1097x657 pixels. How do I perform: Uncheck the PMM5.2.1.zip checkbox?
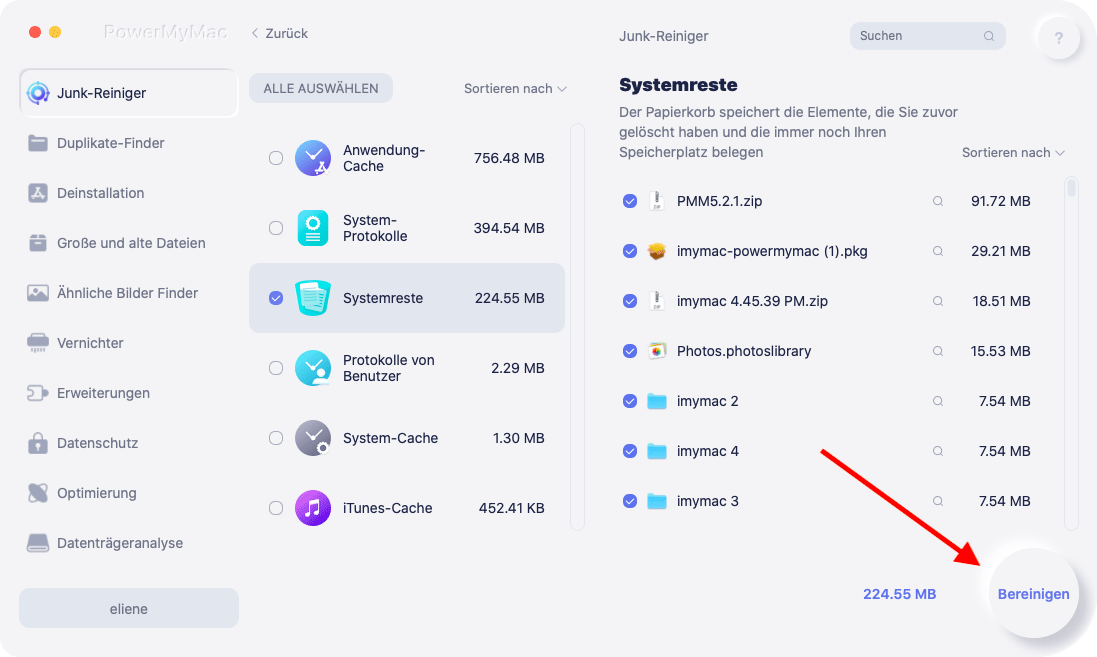pos(630,202)
